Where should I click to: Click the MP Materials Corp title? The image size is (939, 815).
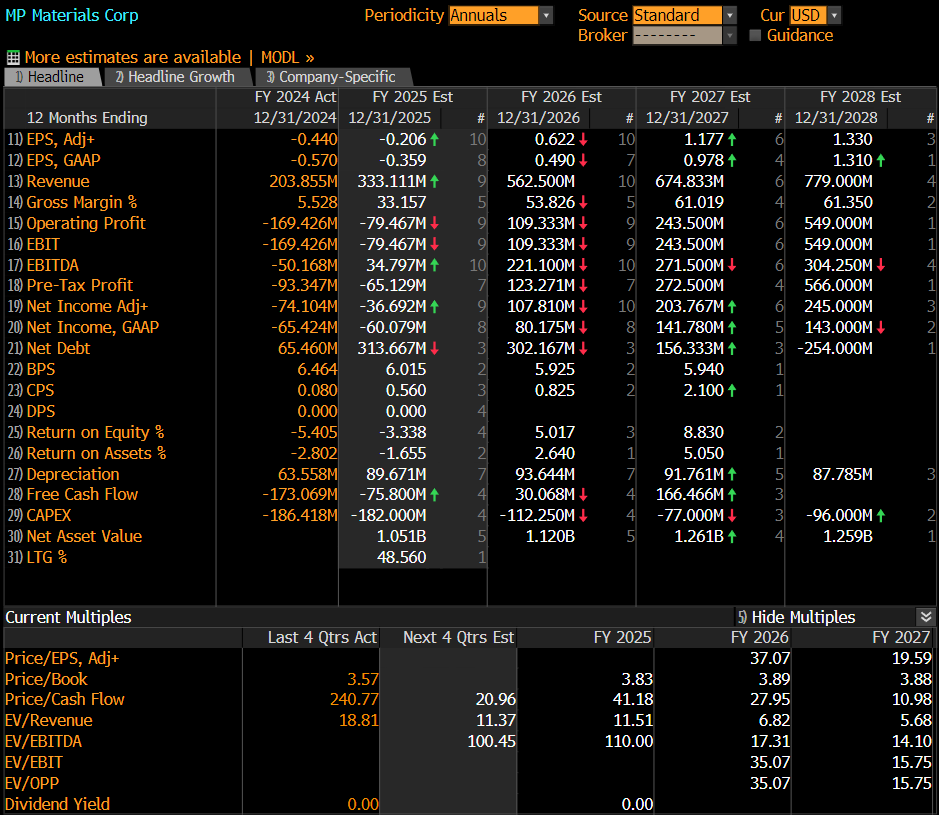coord(72,16)
